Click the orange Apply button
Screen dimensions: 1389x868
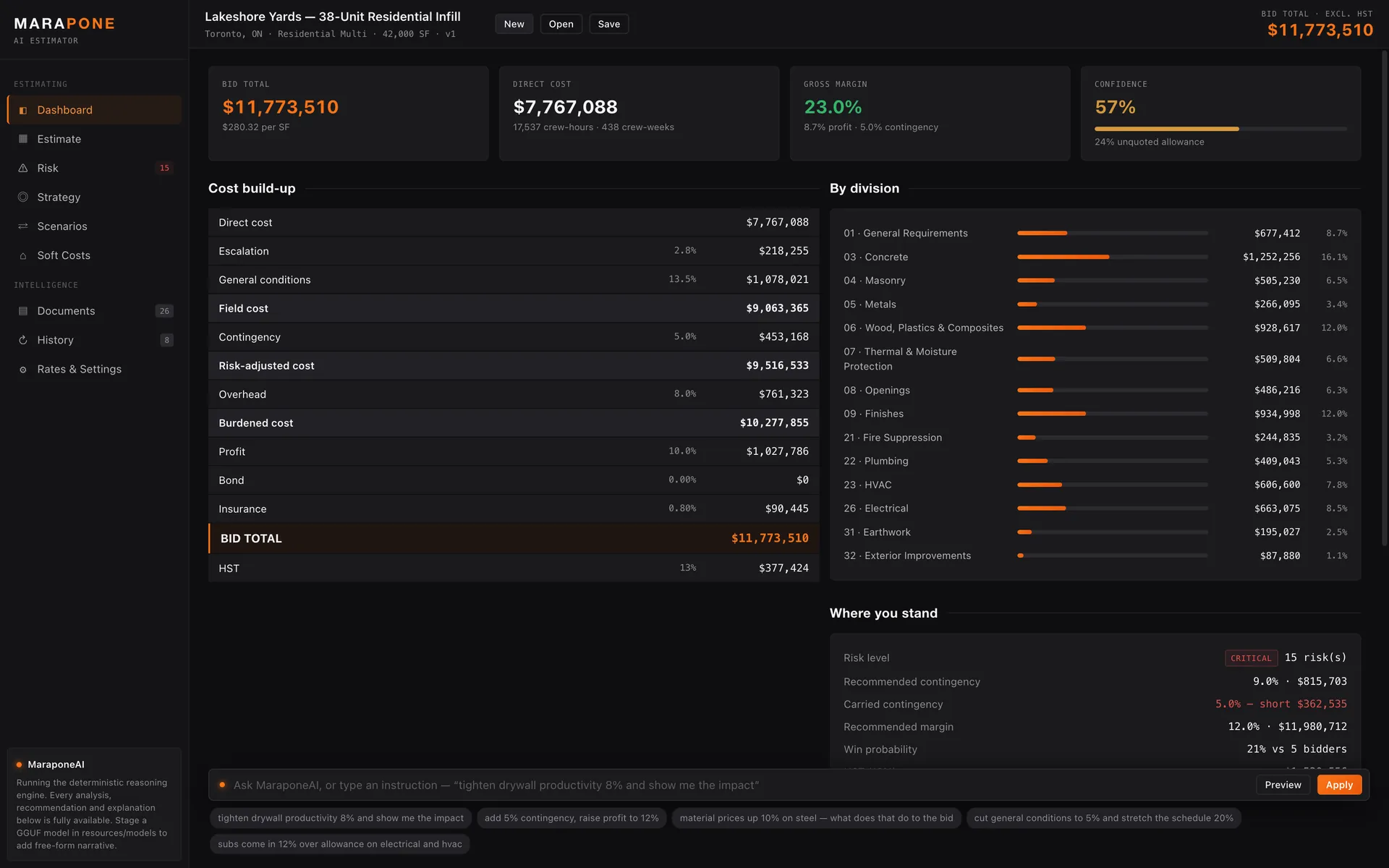[1339, 785]
